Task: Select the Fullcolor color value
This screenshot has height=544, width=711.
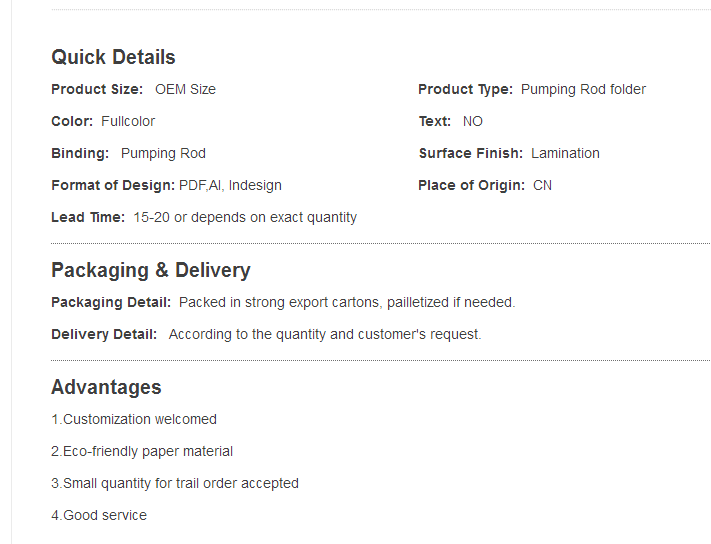Action: pyautogui.click(x=128, y=121)
